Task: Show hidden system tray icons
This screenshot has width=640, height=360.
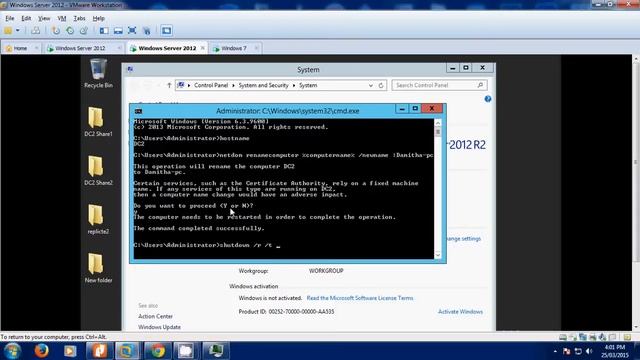Action: pos(555,351)
